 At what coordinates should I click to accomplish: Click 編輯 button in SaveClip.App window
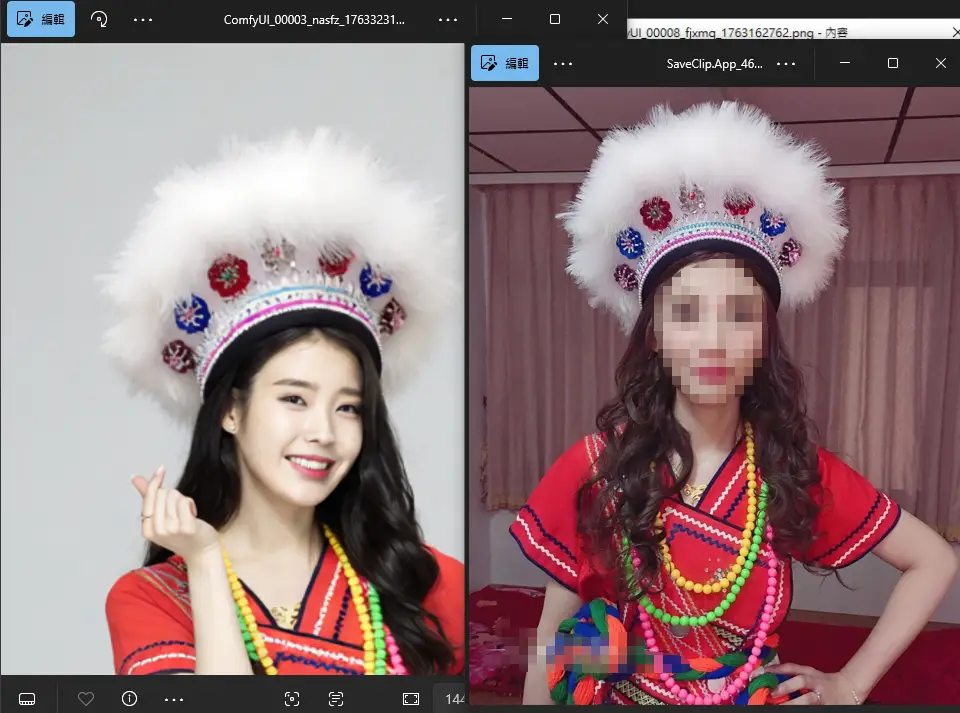pos(505,63)
